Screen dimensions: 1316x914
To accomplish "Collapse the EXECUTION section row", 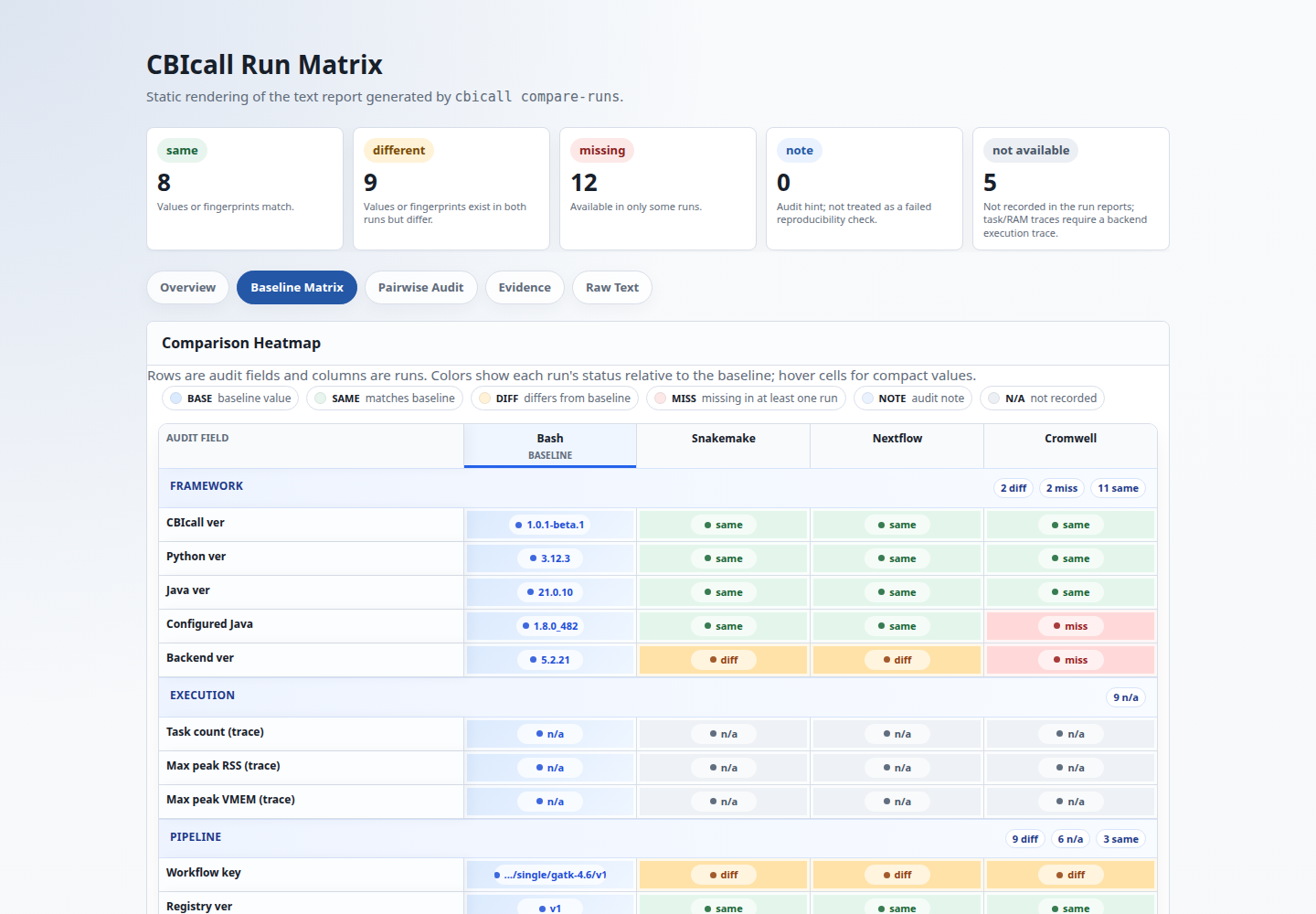I will coord(658,697).
